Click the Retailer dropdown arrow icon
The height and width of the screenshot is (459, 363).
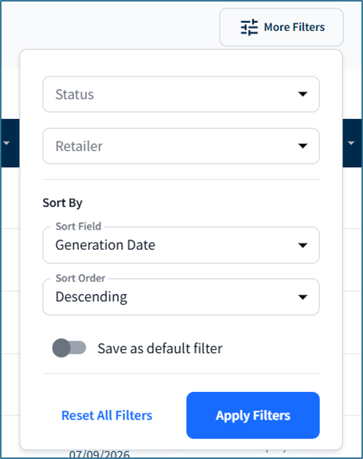pos(303,146)
